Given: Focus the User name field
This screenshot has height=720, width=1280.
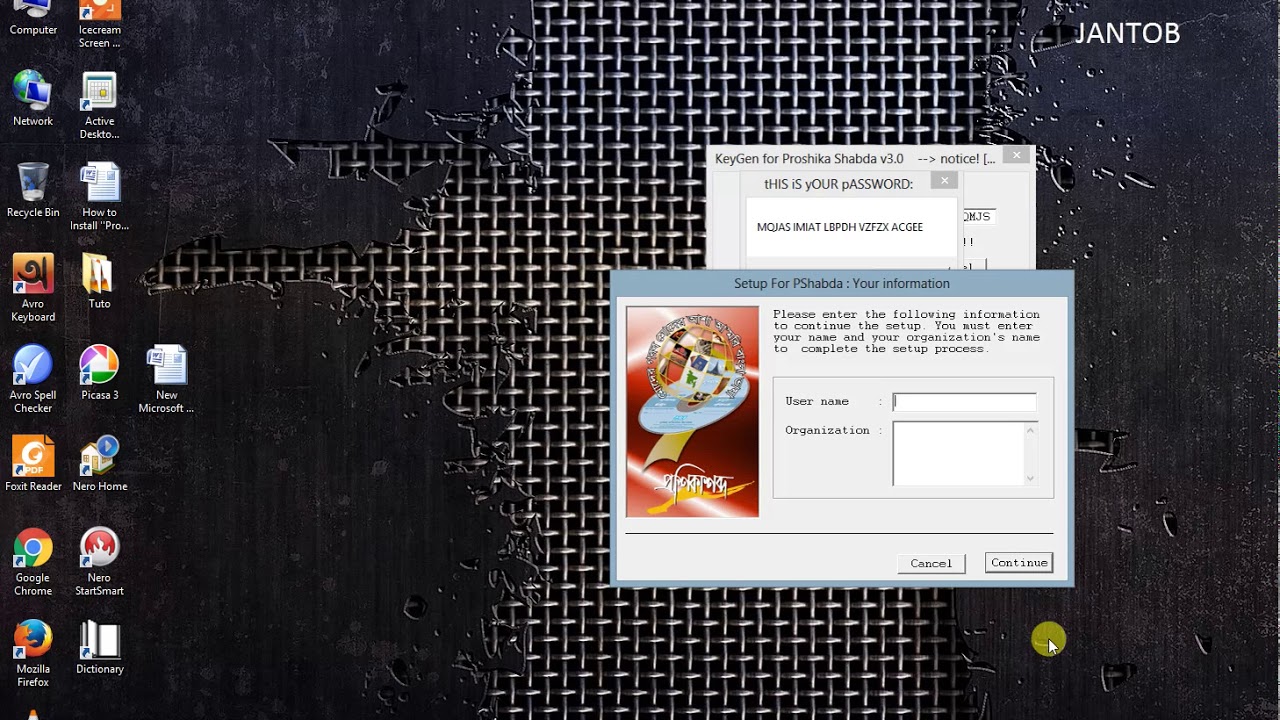Looking at the screenshot, I should pyautogui.click(x=964, y=402).
